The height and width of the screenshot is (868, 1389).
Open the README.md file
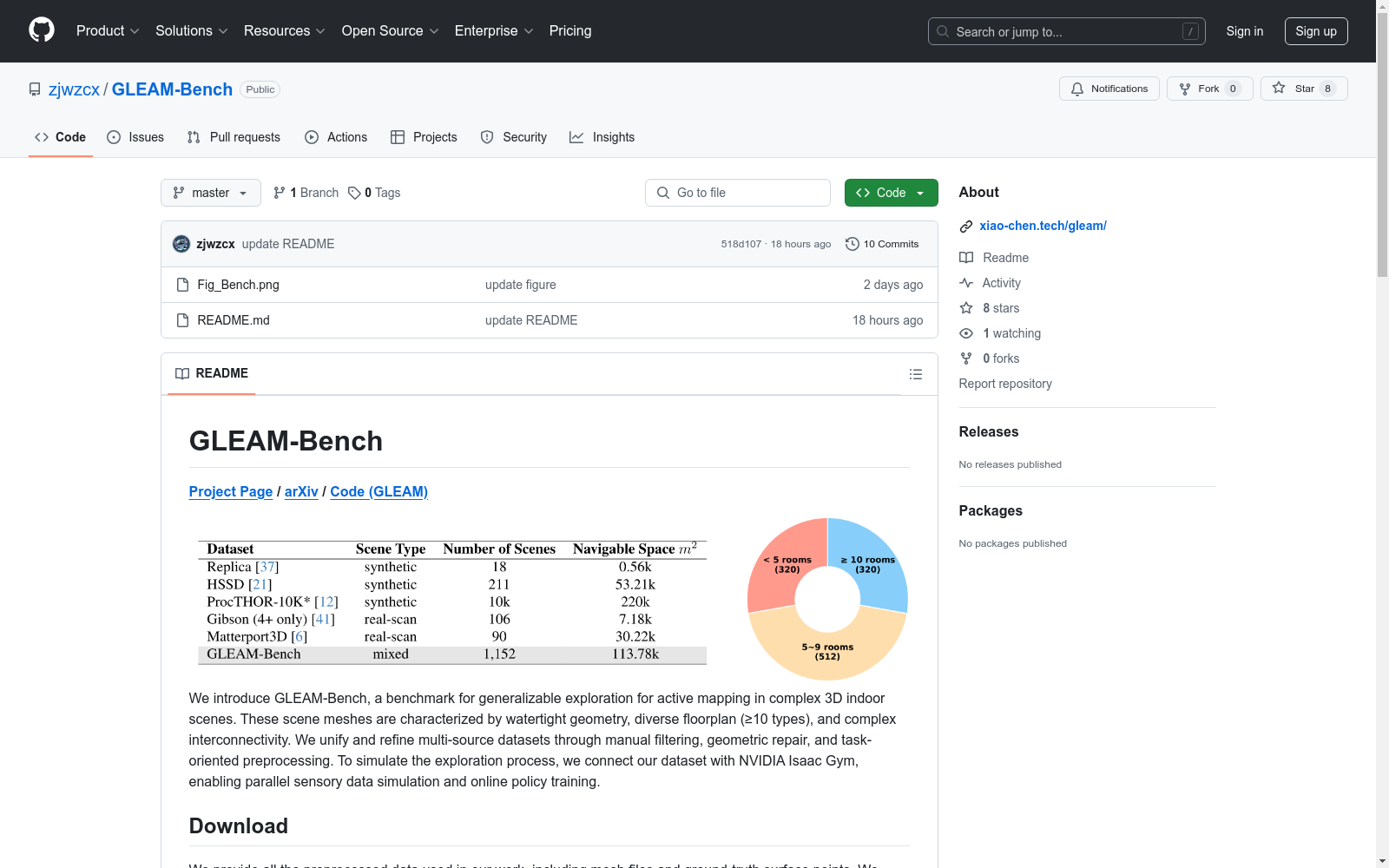[x=234, y=320]
